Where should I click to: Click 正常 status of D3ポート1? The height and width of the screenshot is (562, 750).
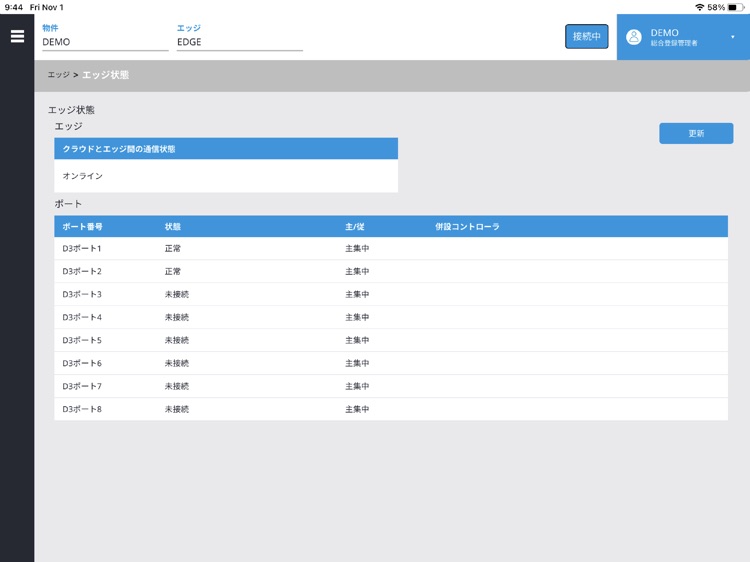(173, 249)
